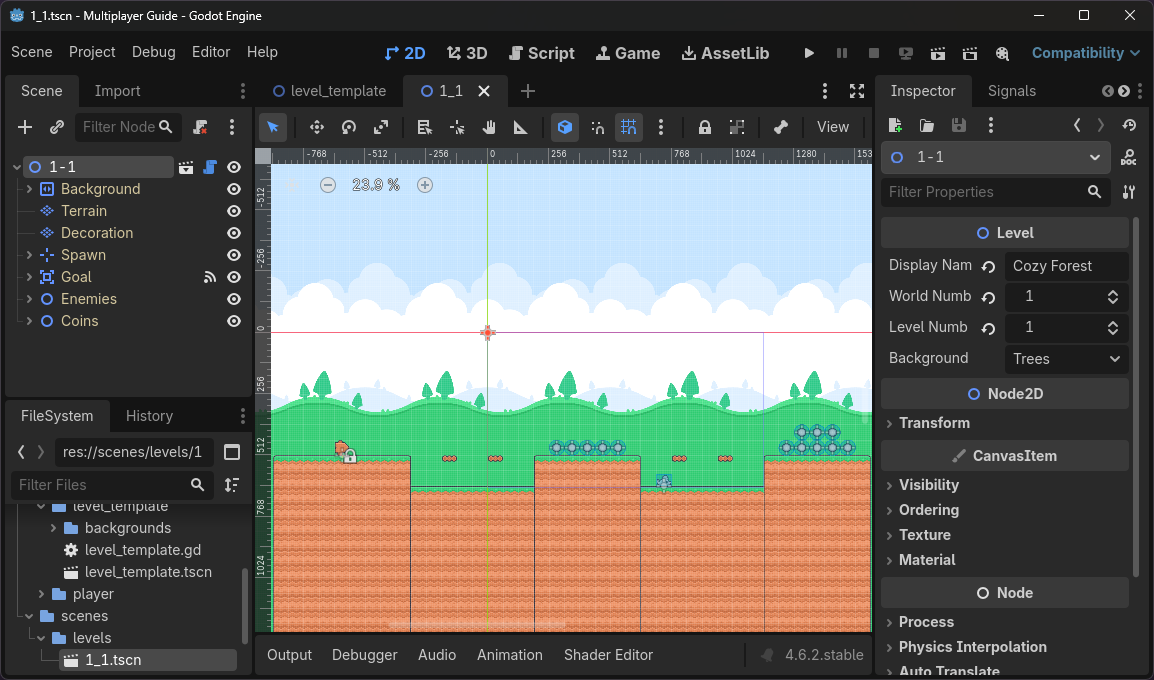
Task: Activate the Rotate Mode tool
Action: [349, 127]
